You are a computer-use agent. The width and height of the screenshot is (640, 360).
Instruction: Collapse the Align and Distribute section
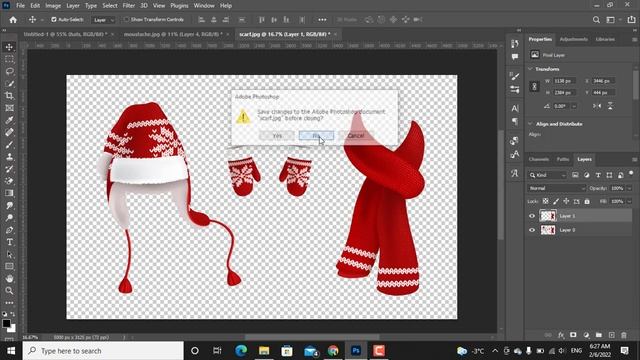[531, 124]
